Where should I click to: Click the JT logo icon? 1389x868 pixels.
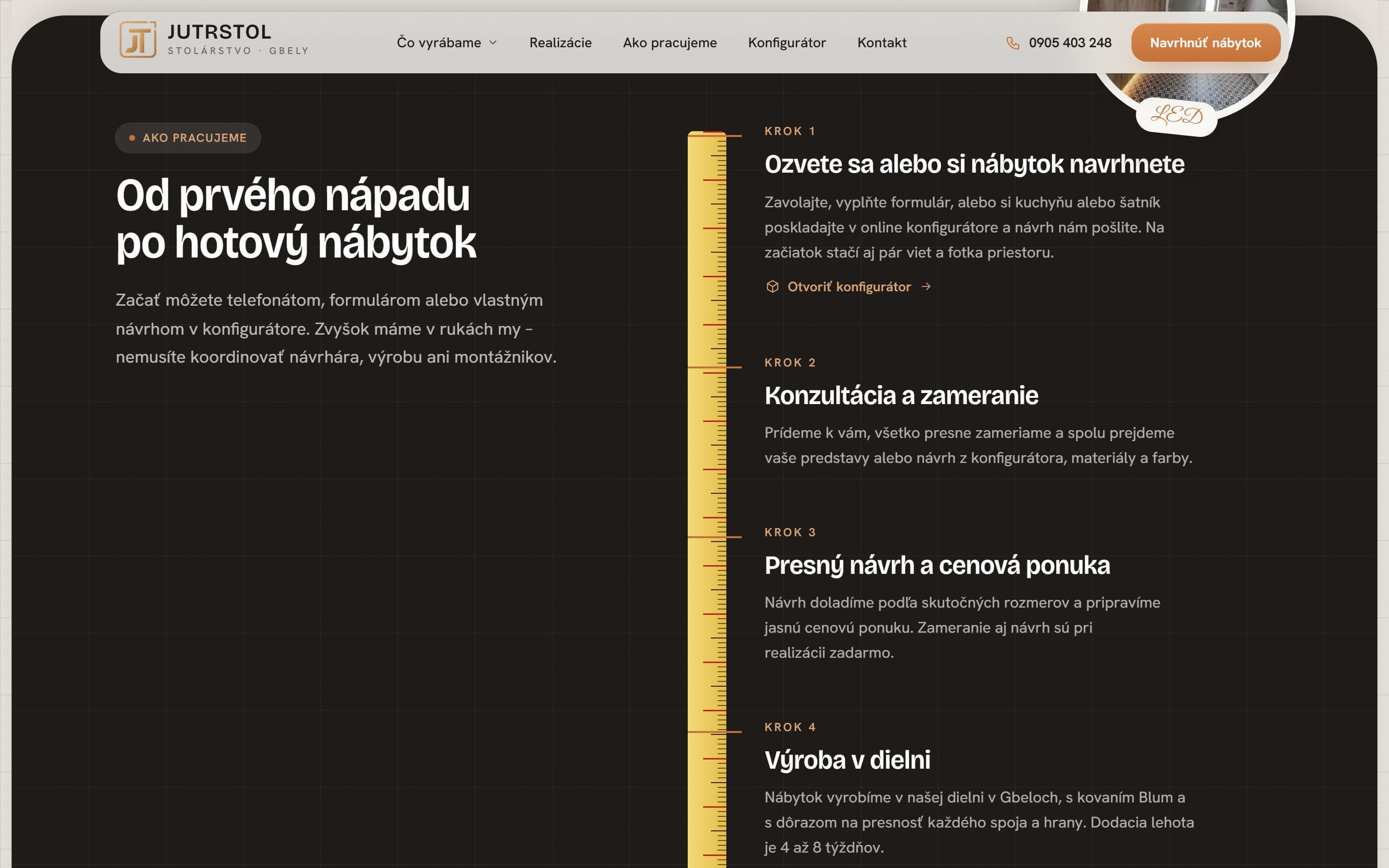pyautogui.click(x=138, y=40)
